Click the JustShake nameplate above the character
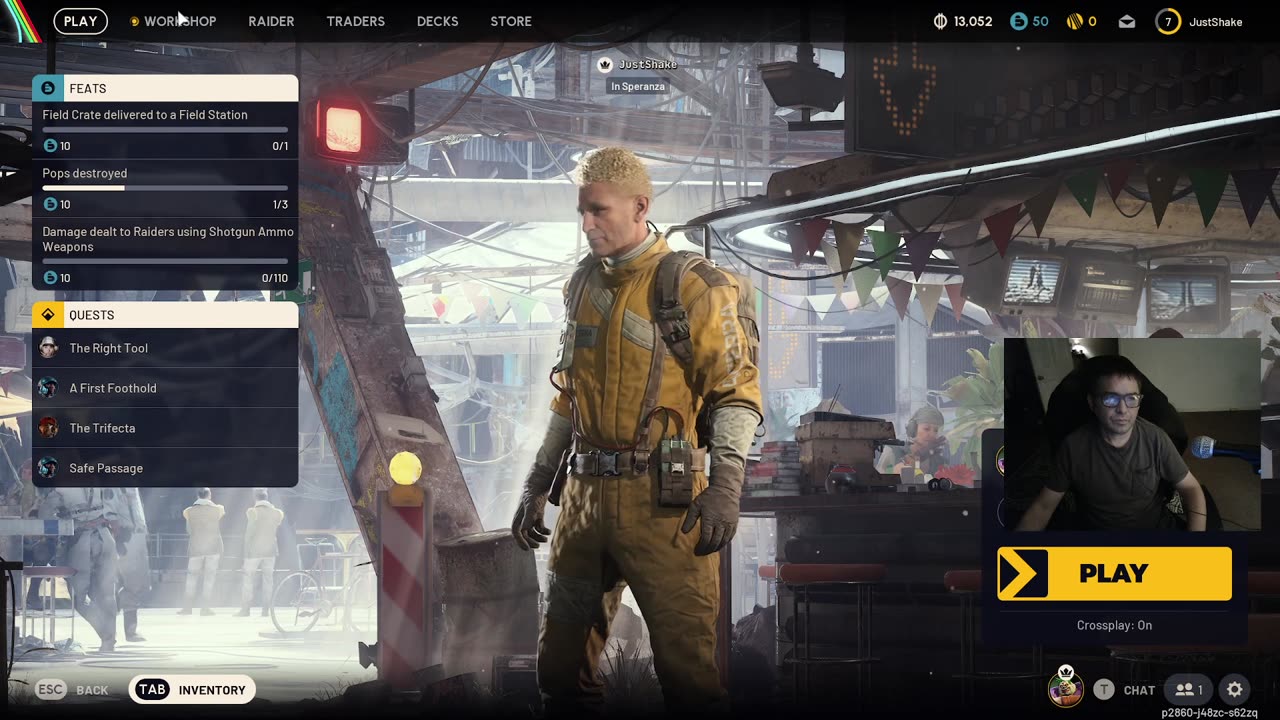The width and height of the screenshot is (1280, 720). coord(648,64)
